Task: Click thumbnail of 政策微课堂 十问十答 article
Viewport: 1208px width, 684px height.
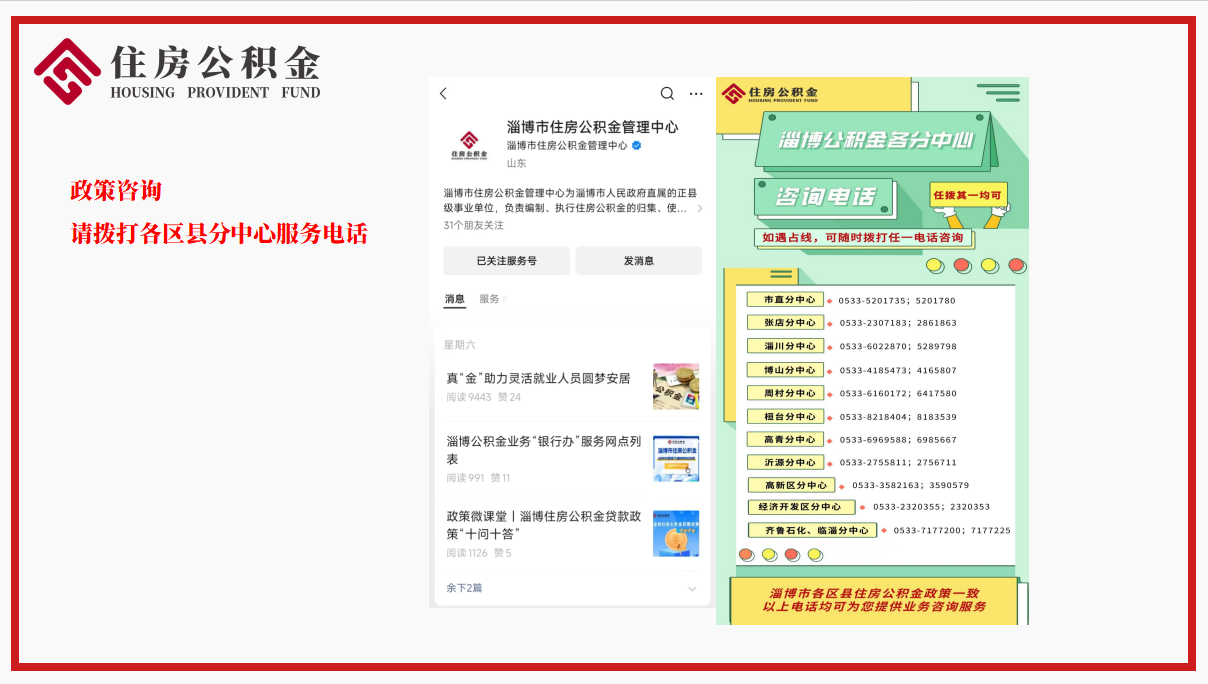Action: pos(676,534)
